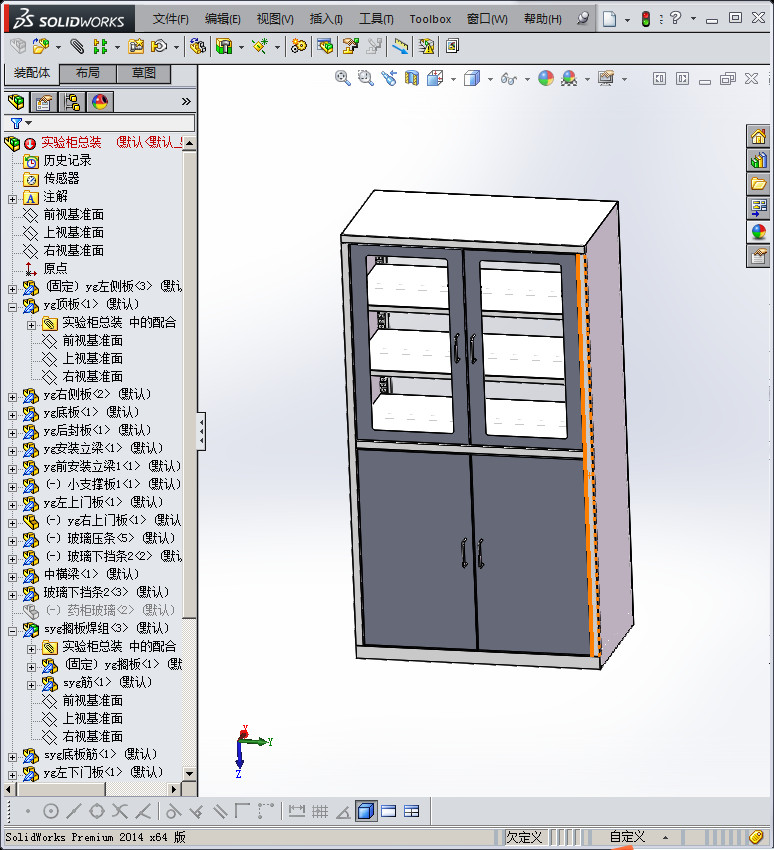
Task: Open the 插入(I) menu
Action: [326, 19]
